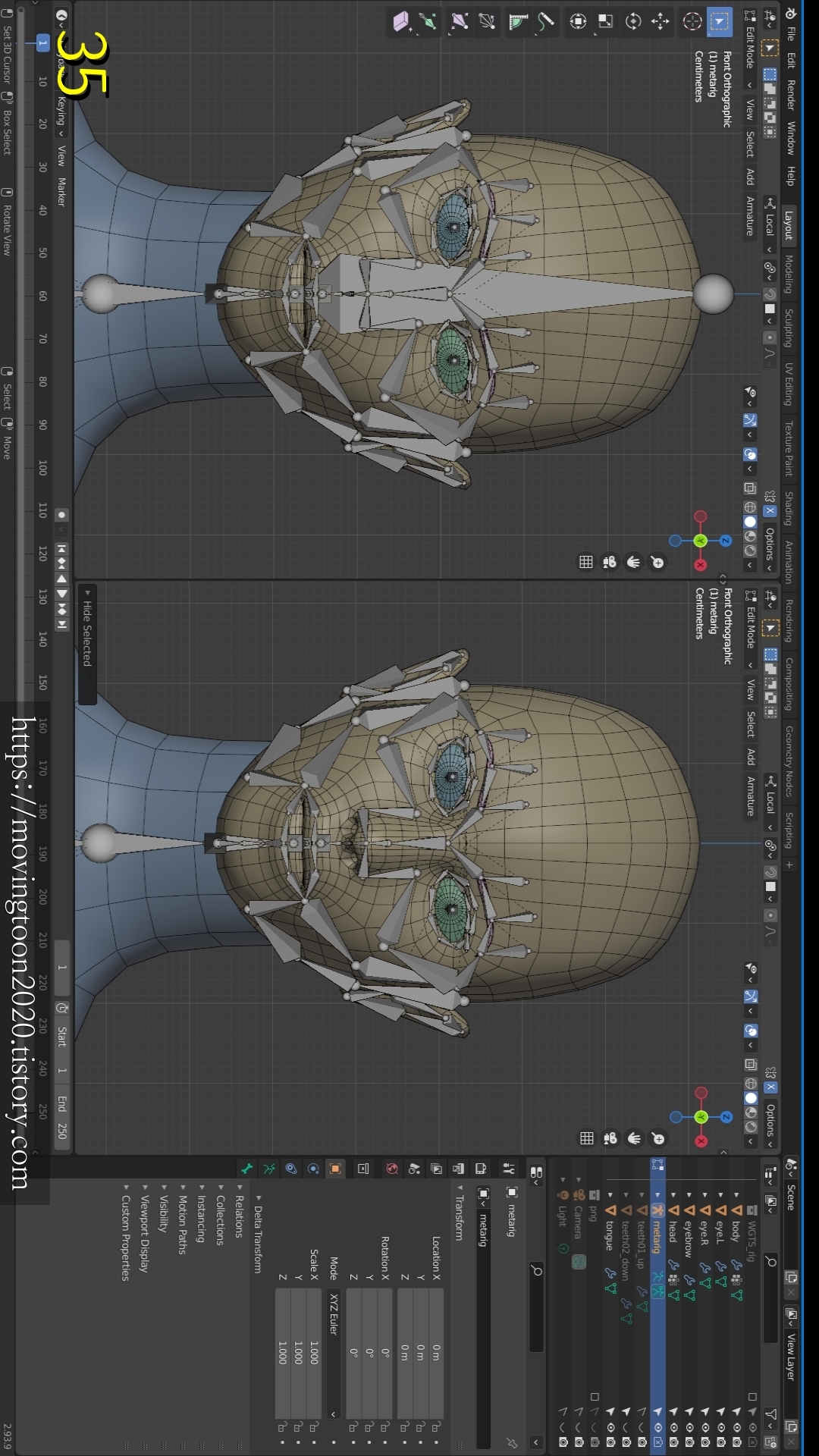Pick the Transform tool in toolbar
Screen dimensions: 819x1456
point(578,21)
